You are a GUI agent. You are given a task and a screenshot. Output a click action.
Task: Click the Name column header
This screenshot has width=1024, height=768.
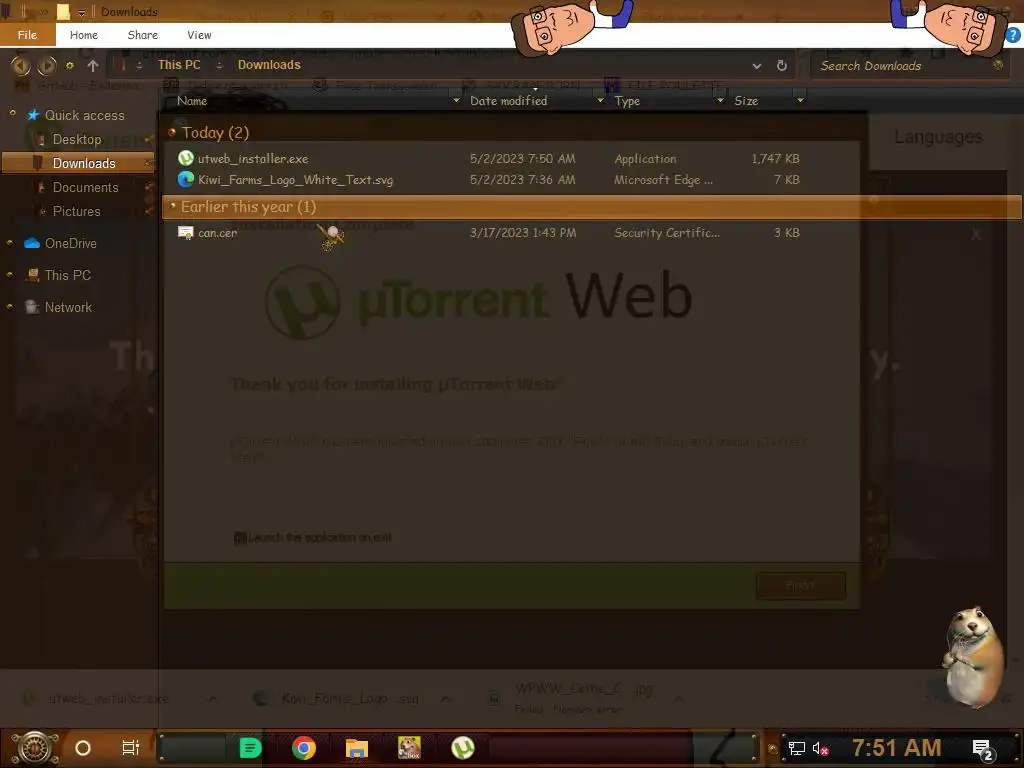point(192,101)
